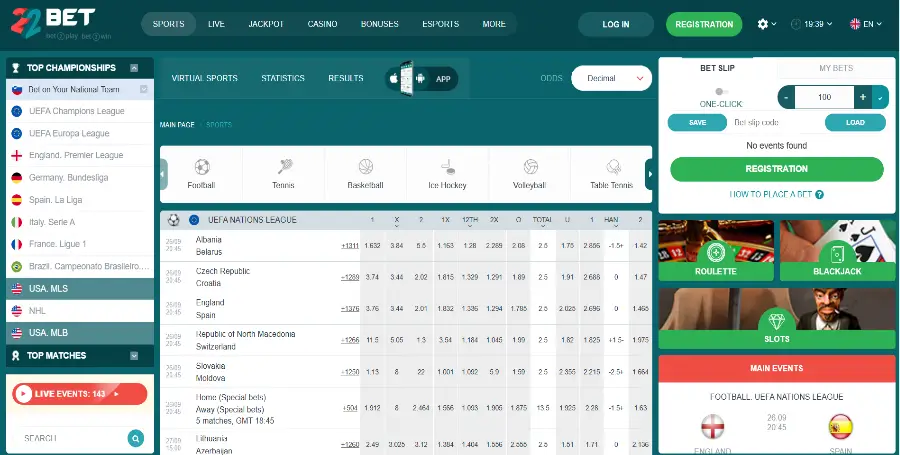Click LOAD bet slip button
The height and width of the screenshot is (455, 900).
point(855,123)
